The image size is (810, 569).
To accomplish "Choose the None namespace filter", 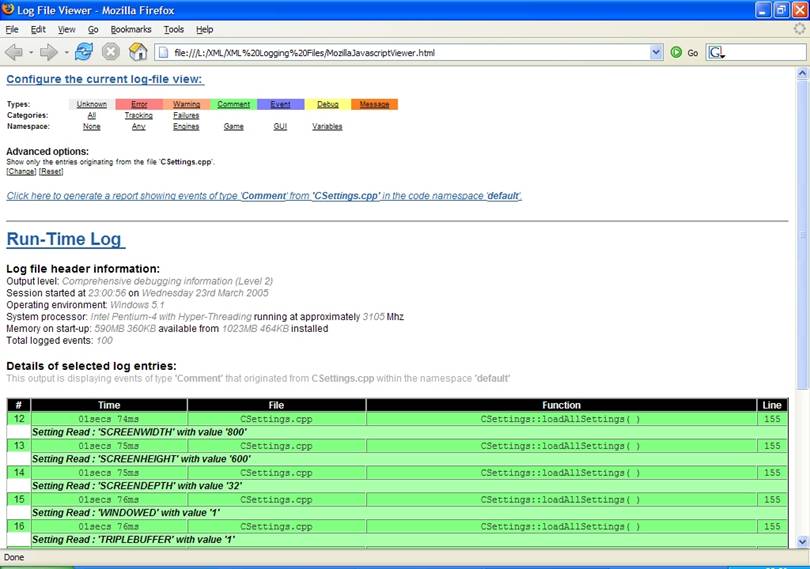I will [x=92, y=127].
